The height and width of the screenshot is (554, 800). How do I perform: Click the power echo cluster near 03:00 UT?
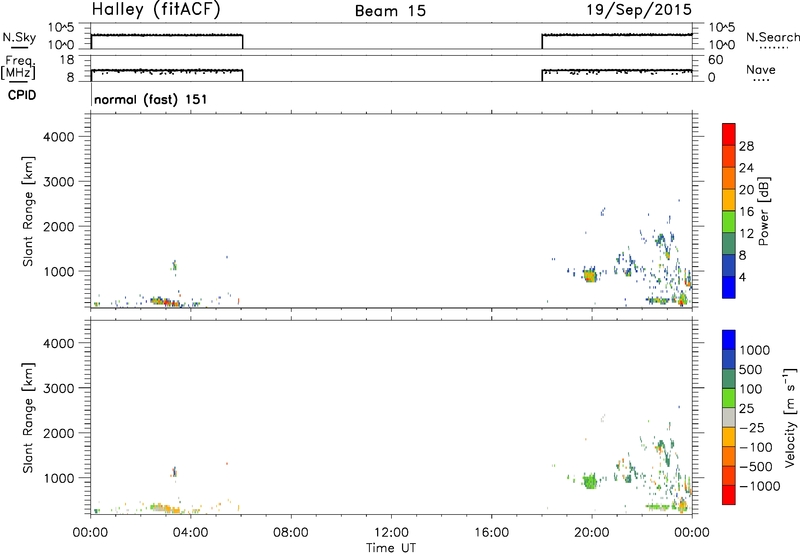(x=164, y=302)
